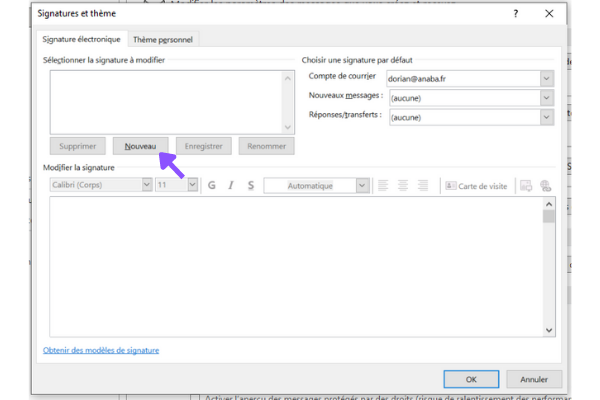Click the signature editor scroll down arrow

549,330
